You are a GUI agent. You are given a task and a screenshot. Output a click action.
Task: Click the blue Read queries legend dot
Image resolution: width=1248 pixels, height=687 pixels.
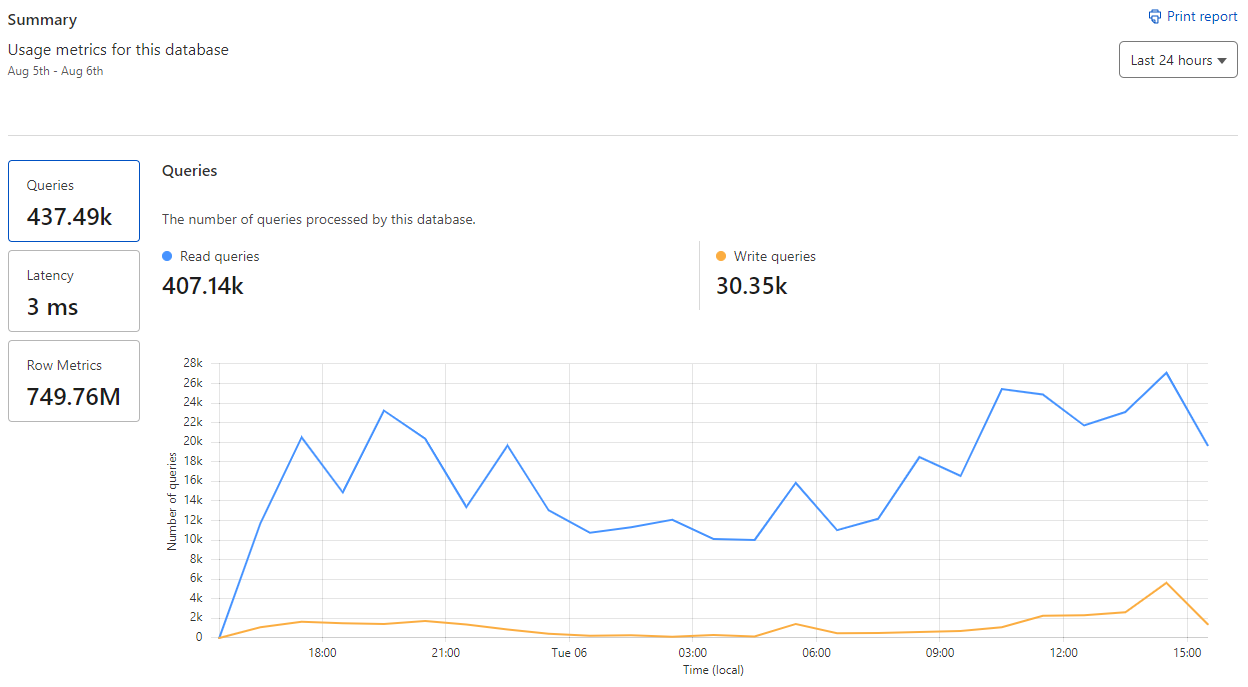(167, 257)
